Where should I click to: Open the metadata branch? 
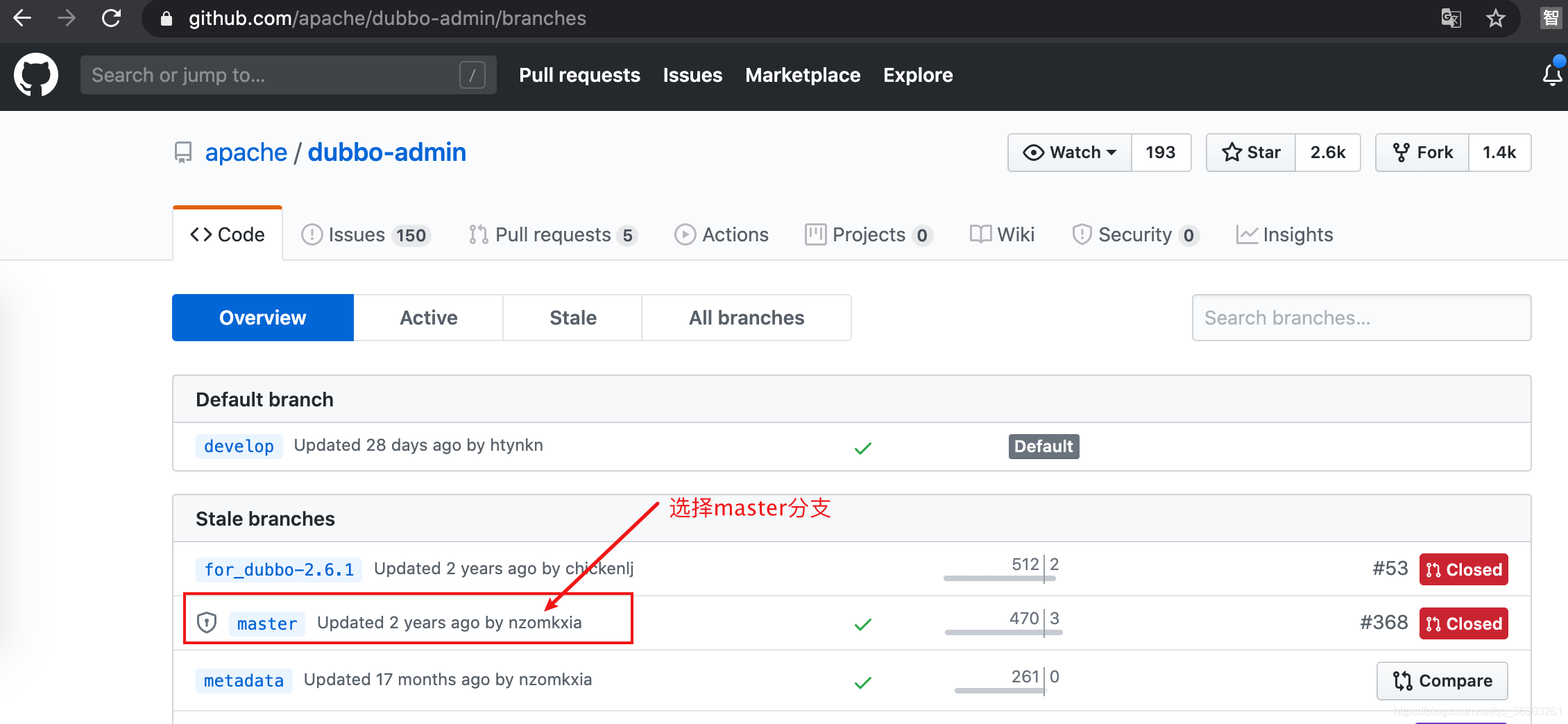click(244, 680)
